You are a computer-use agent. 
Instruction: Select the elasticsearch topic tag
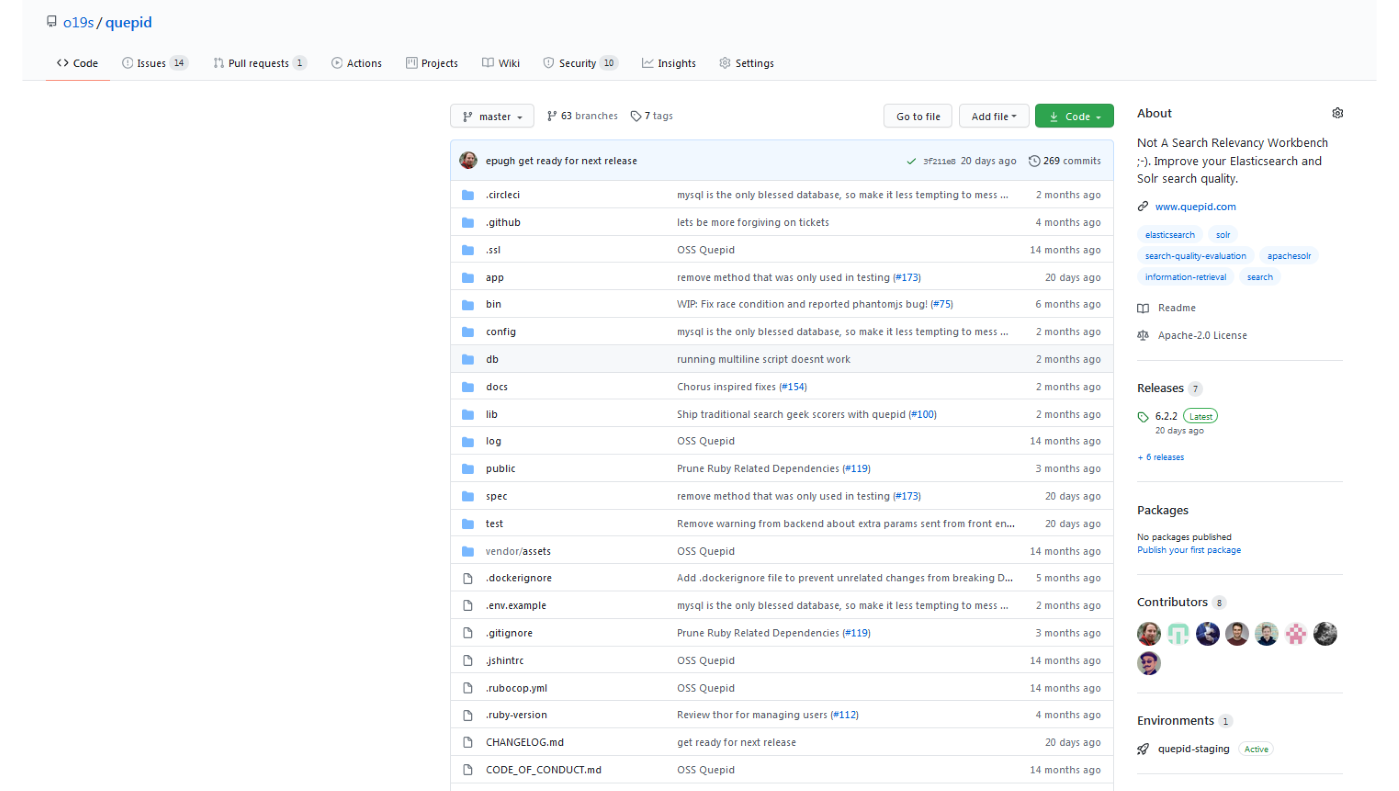pyautogui.click(x=1170, y=235)
